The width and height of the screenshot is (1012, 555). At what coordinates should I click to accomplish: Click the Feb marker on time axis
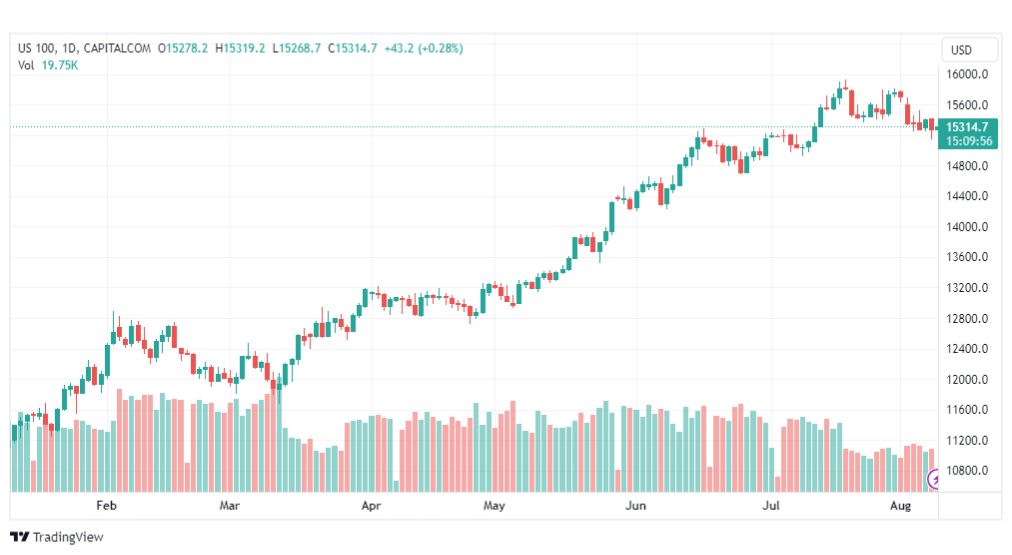click(x=106, y=505)
